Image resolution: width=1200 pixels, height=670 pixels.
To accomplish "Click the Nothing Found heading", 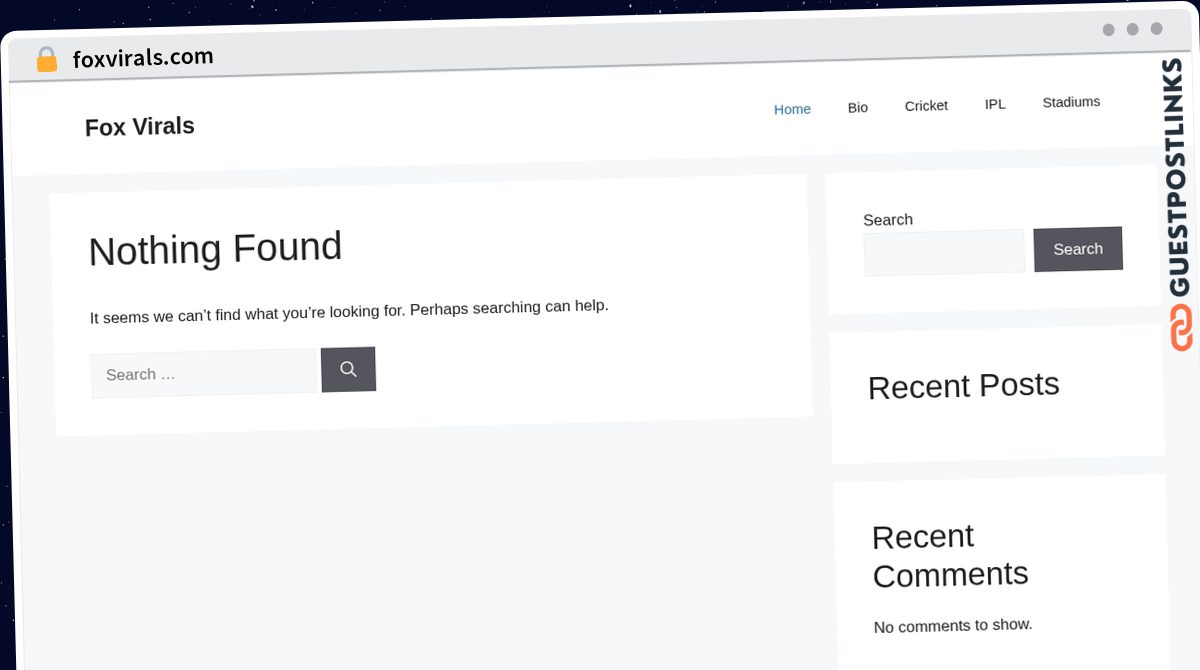I will pyautogui.click(x=215, y=249).
